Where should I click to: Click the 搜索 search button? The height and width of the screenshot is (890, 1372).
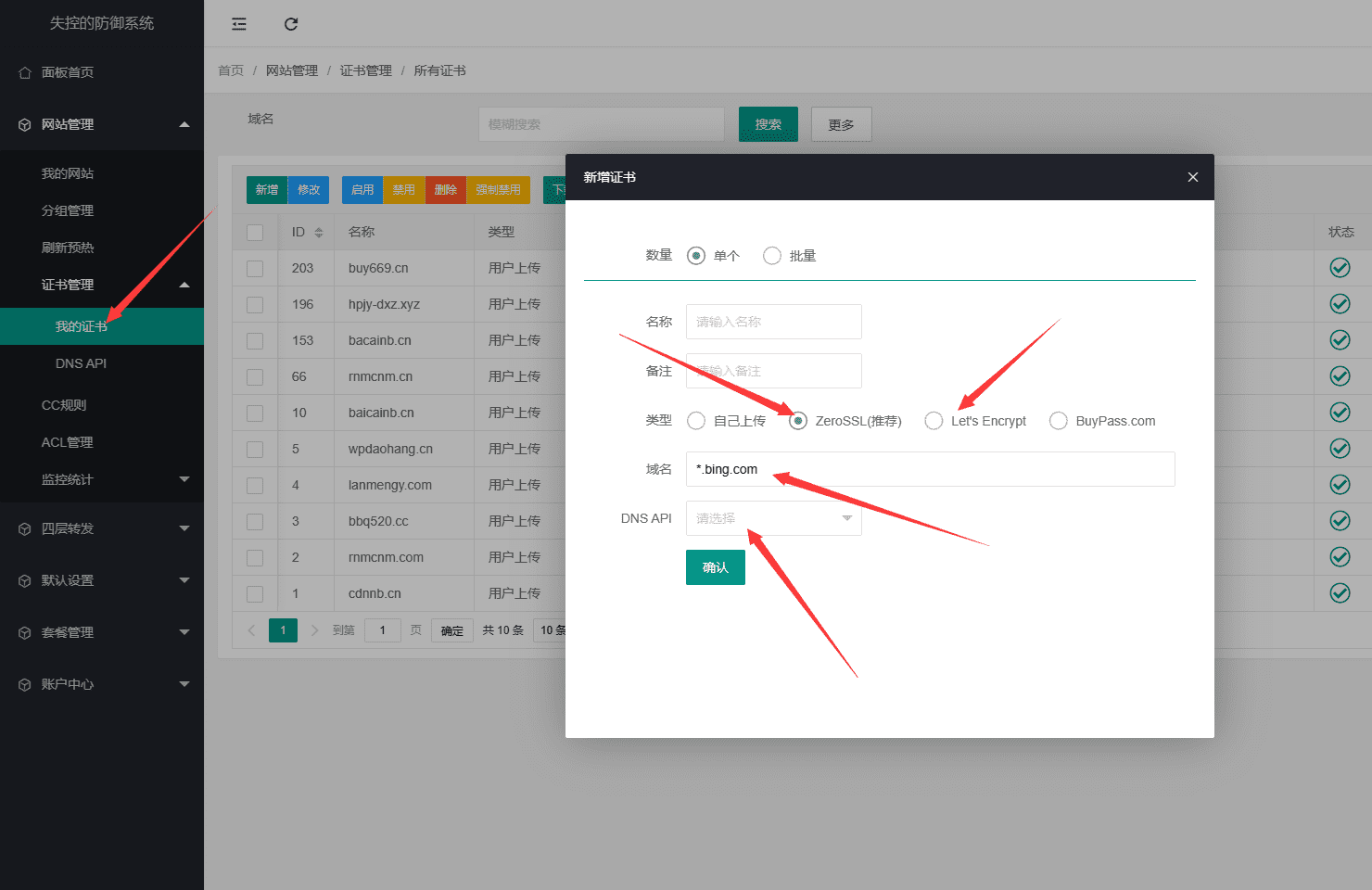coord(768,124)
